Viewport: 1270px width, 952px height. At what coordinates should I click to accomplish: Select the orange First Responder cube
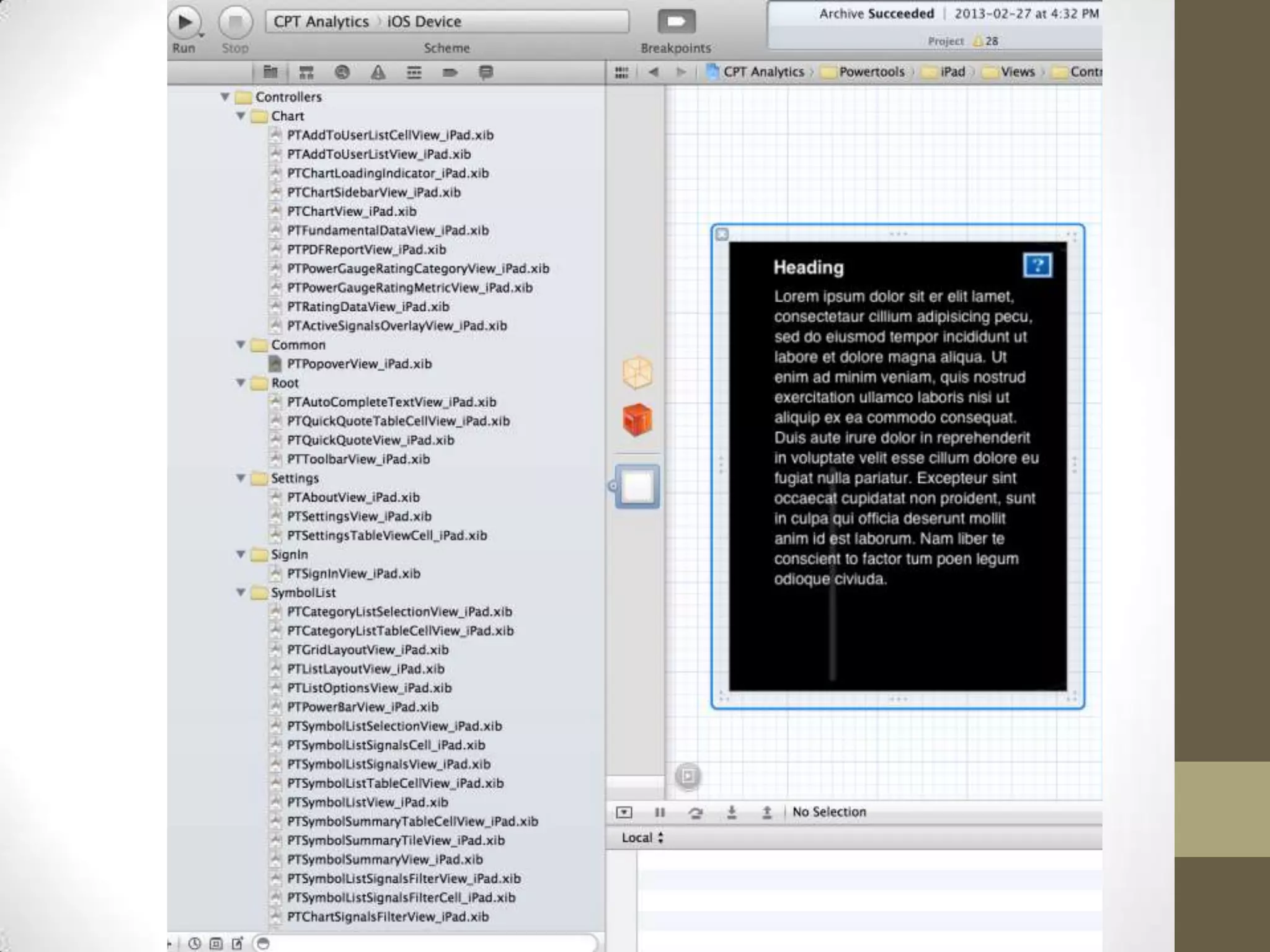click(637, 420)
